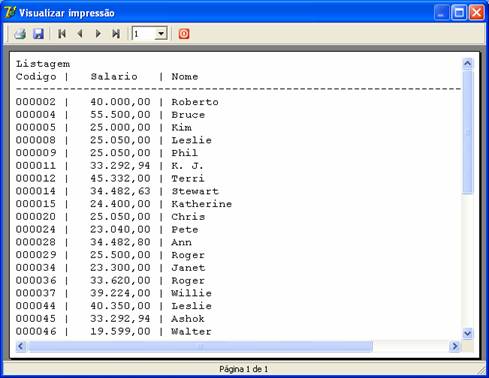This screenshot has height=378, width=489.
Task: Jump to the last page
Action: point(116,34)
